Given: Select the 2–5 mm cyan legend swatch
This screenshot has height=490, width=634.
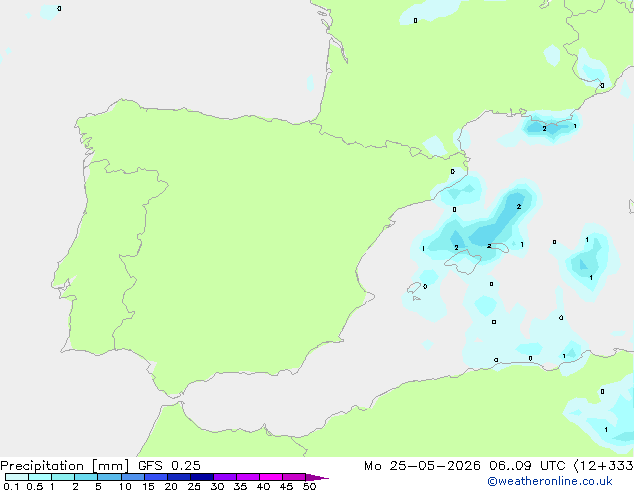Looking at the screenshot, I should (x=86, y=477).
